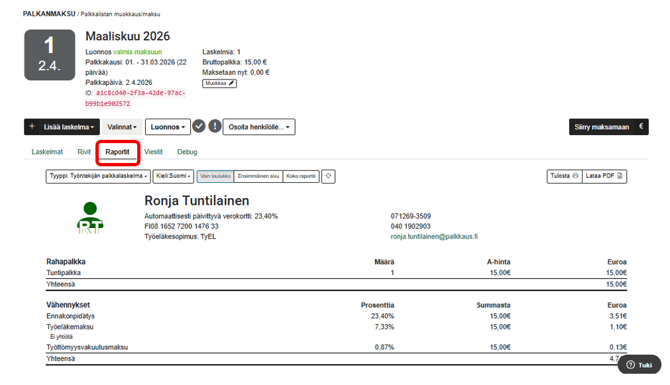Viewport: 670px width, 385px height.
Task: Open the Kieli: Suomi language dropdown
Action: pyautogui.click(x=173, y=176)
